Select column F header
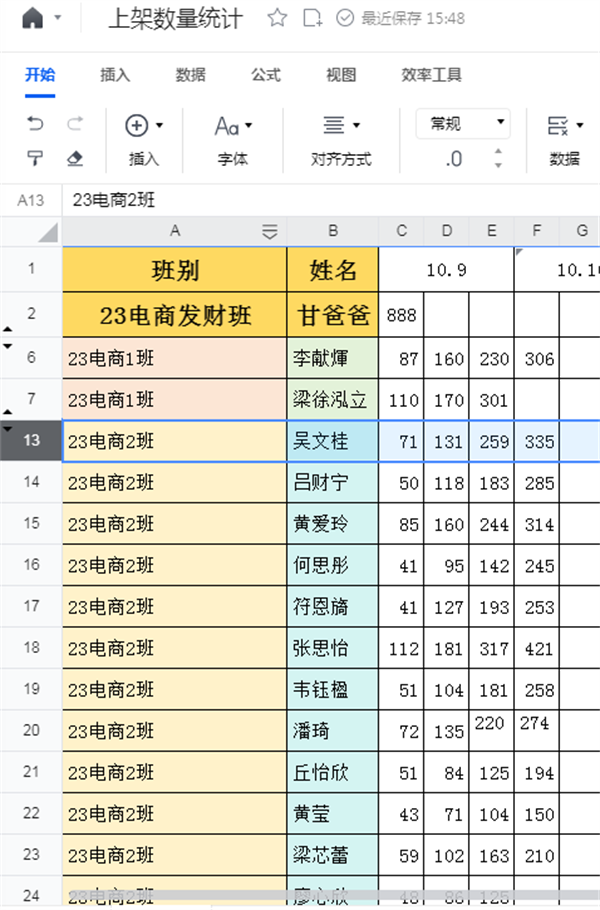This screenshot has width=600, height=910. pyautogui.click(x=537, y=231)
